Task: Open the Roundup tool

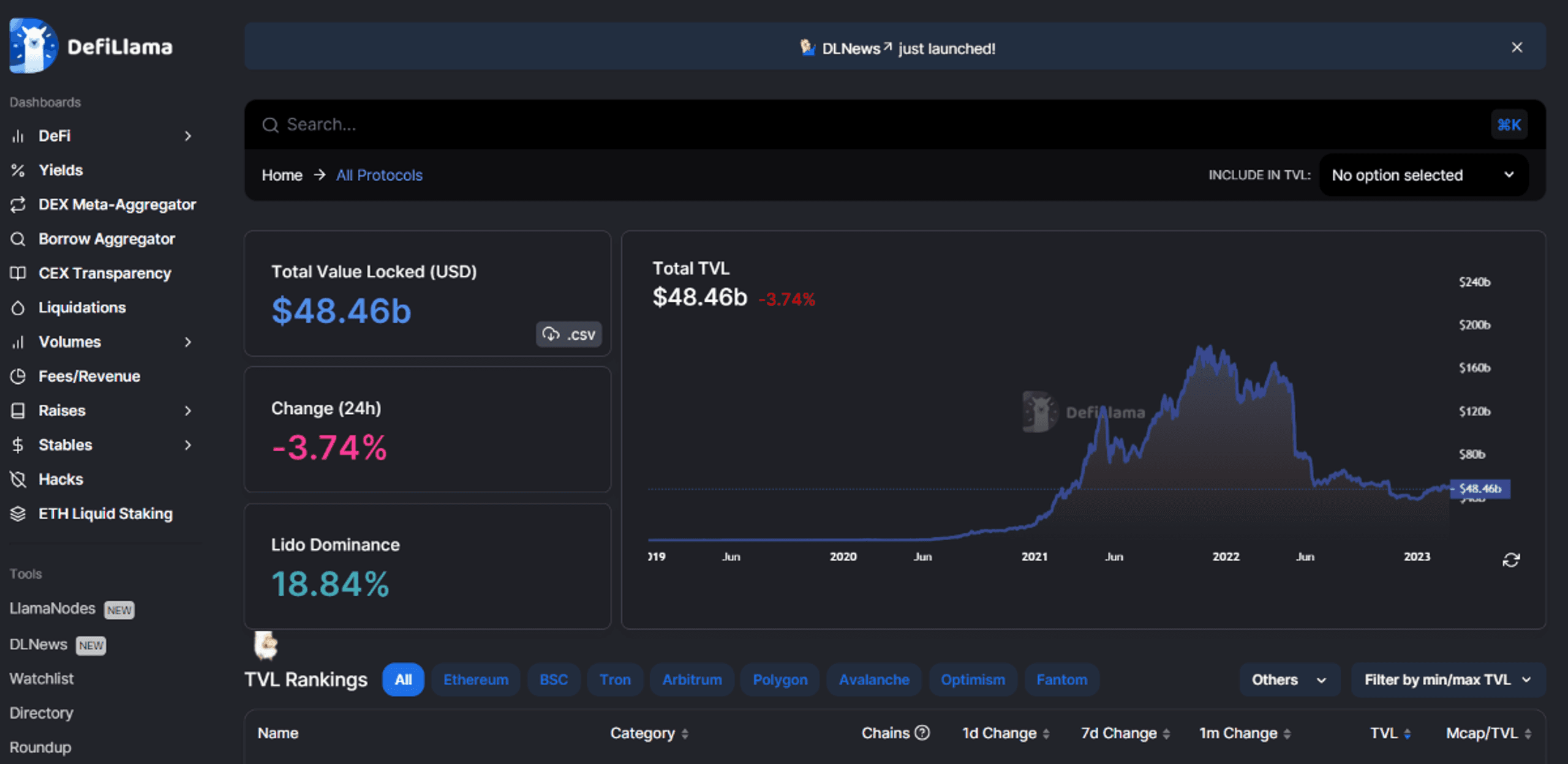Action: (40, 747)
